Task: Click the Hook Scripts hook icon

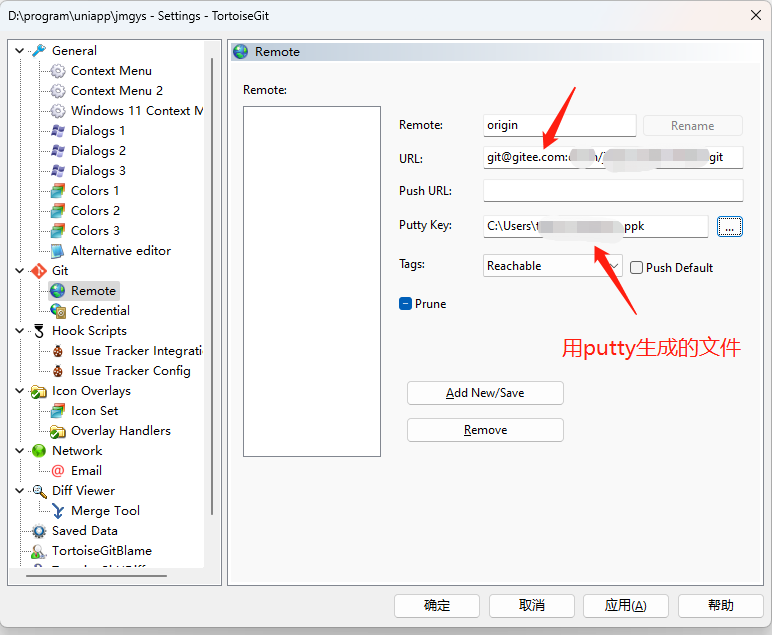Action: pyautogui.click(x=39, y=331)
